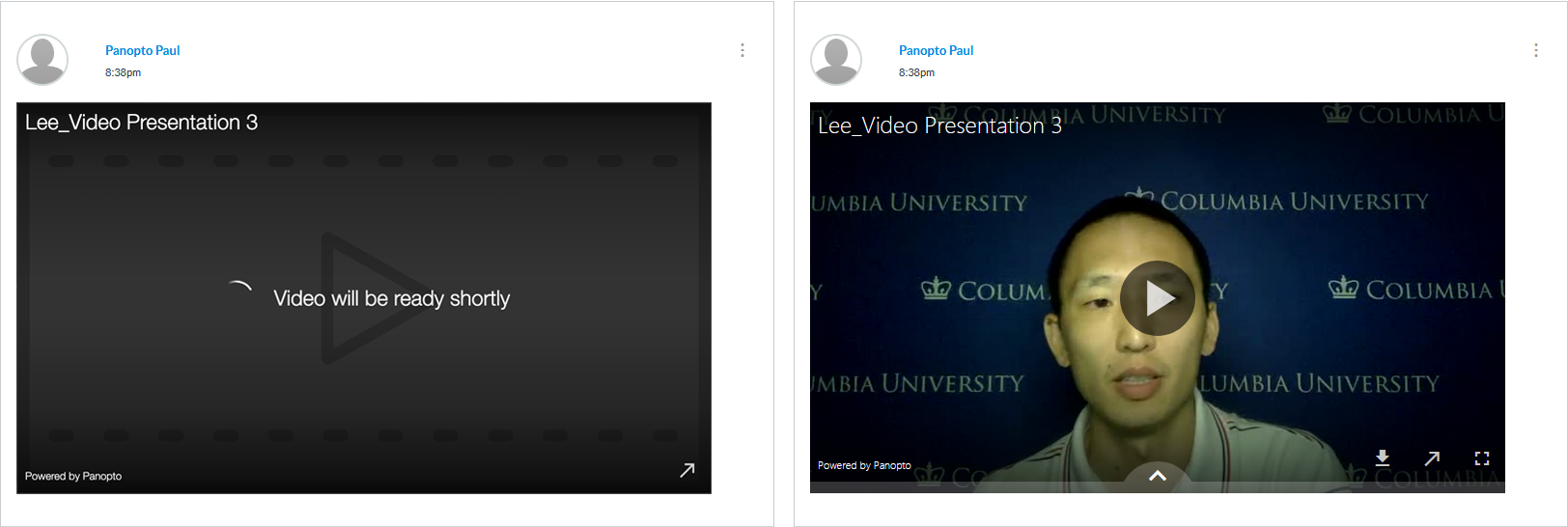Screen dimensions: 1568x527
Task: Click the 'Video will be ready shortly' message
Action: [391, 298]
